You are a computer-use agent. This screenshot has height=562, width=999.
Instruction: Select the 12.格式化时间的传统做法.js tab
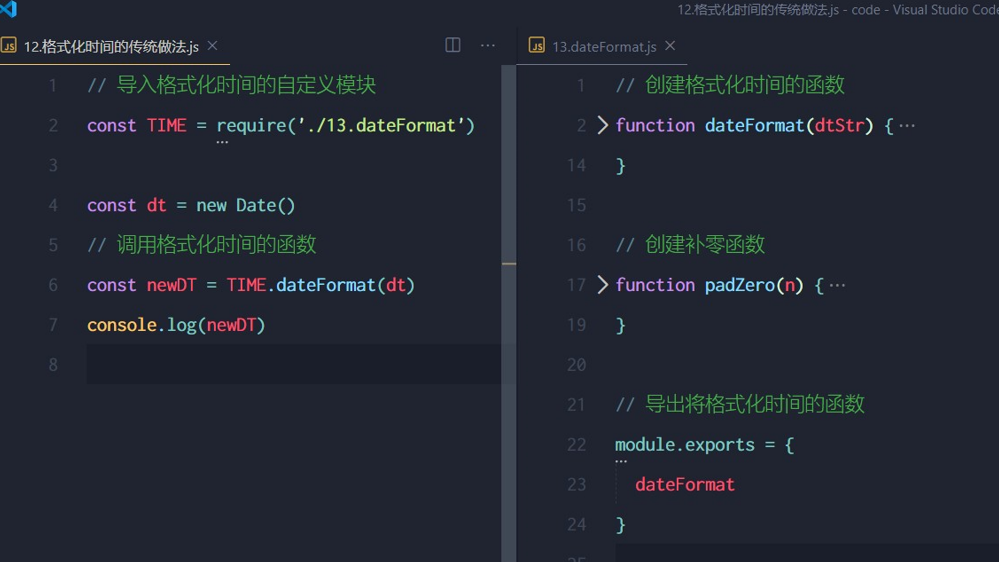[x=110, y=46]
